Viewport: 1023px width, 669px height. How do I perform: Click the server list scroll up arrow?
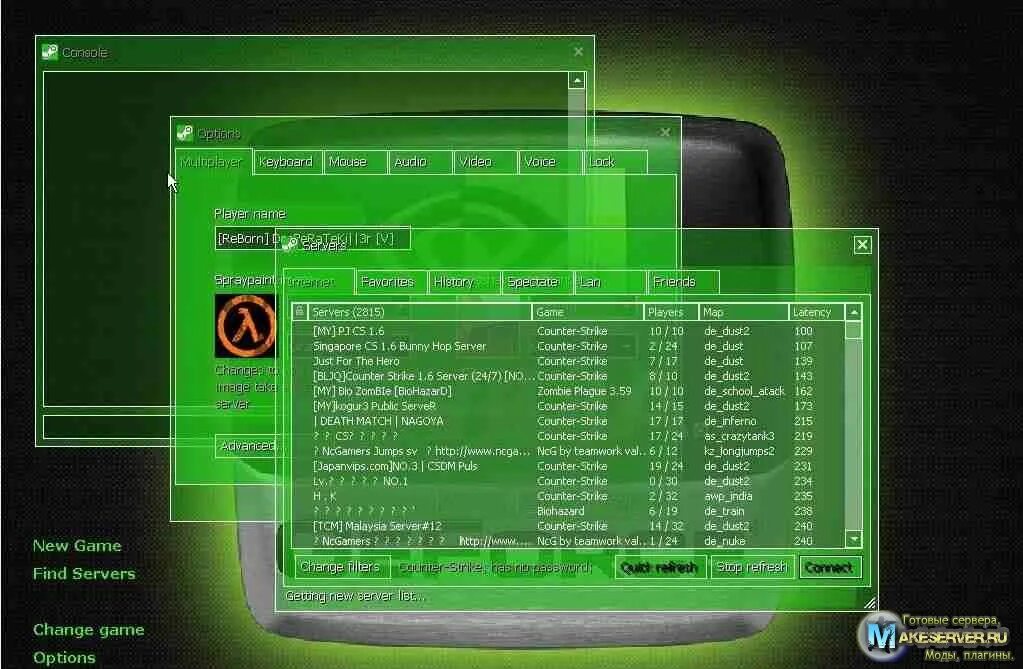pyautogui.click(x=853, y=312)
